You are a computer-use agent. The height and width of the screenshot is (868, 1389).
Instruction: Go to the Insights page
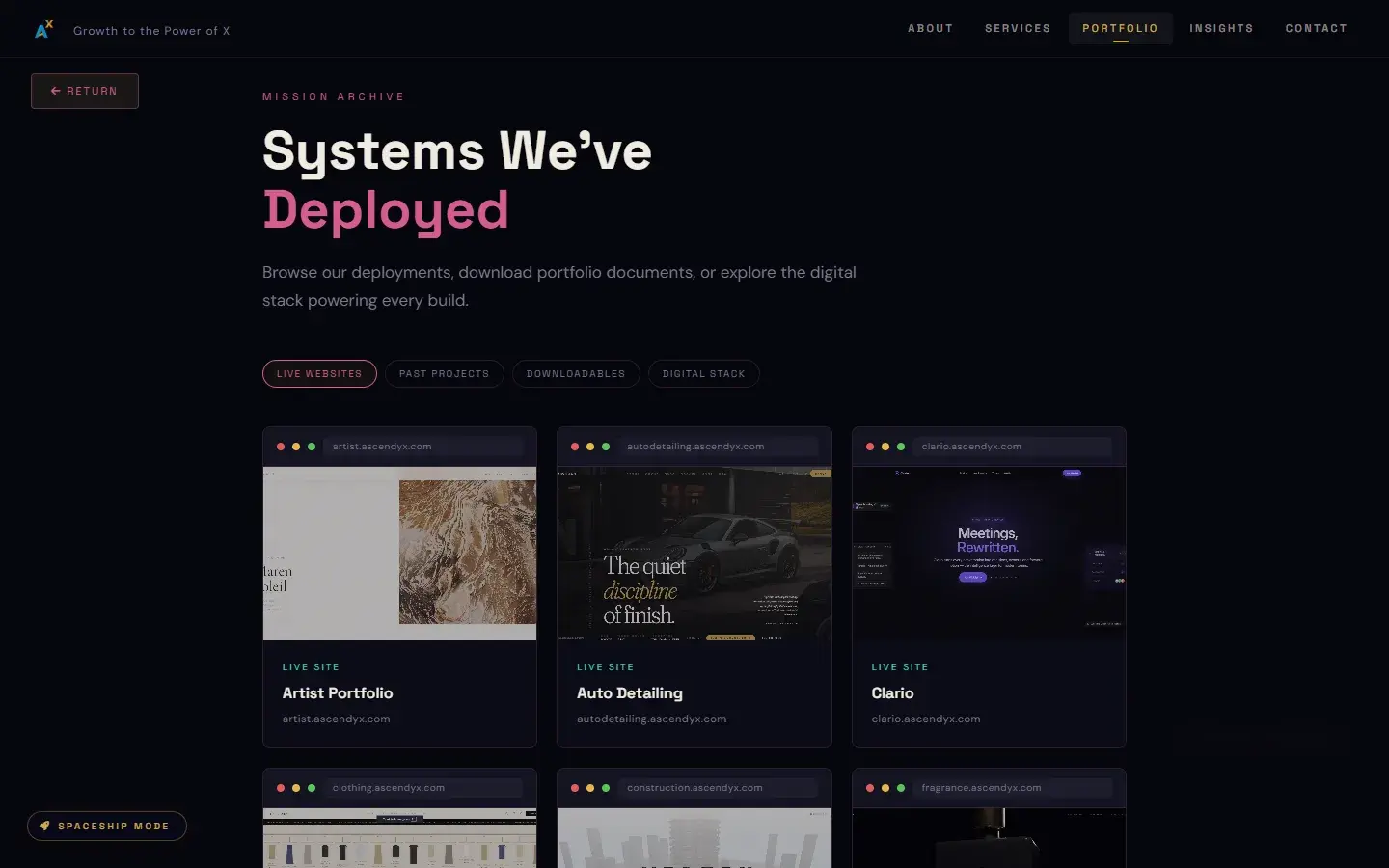[x=1221, y=28]
